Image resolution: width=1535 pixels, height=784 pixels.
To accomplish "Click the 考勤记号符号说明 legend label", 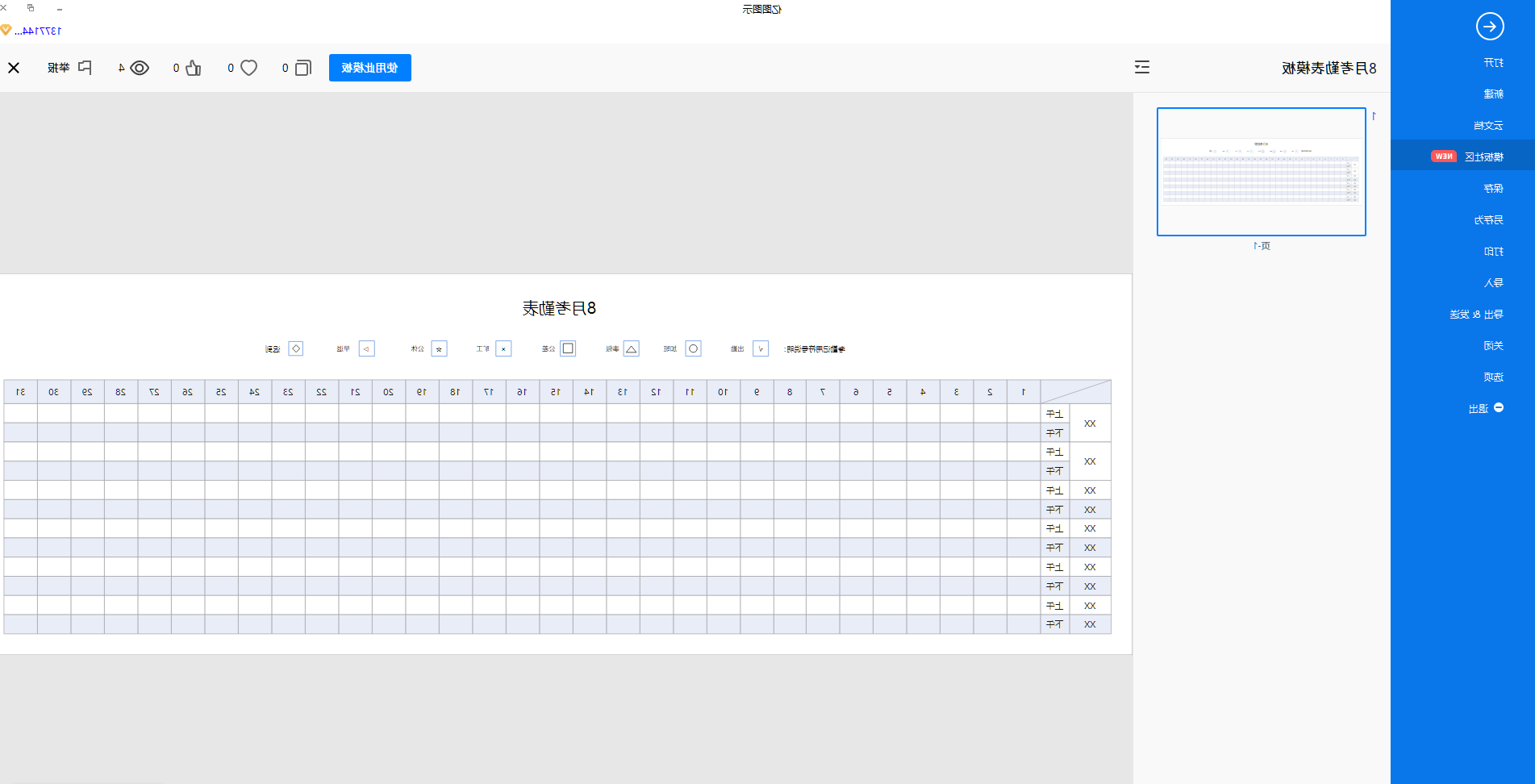I will (x=815, y=349).
